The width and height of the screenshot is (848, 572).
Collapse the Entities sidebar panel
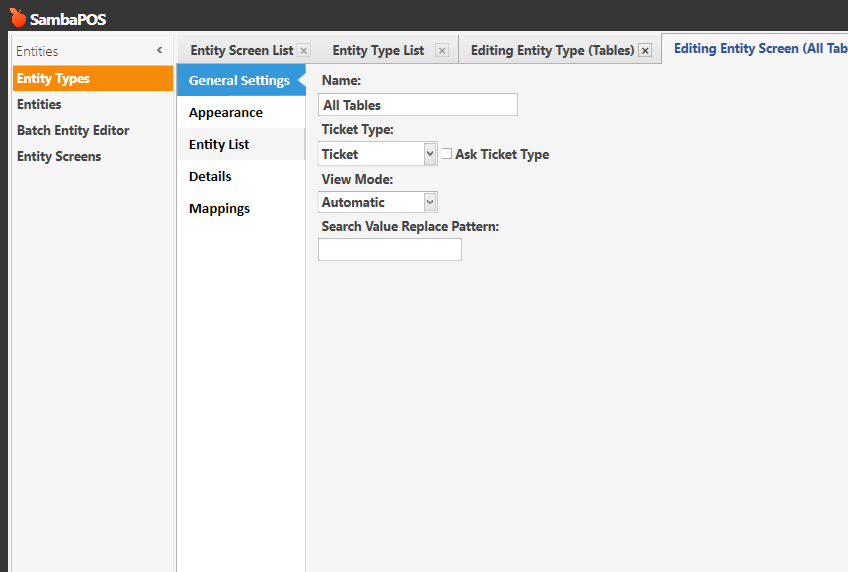[160, 51]
